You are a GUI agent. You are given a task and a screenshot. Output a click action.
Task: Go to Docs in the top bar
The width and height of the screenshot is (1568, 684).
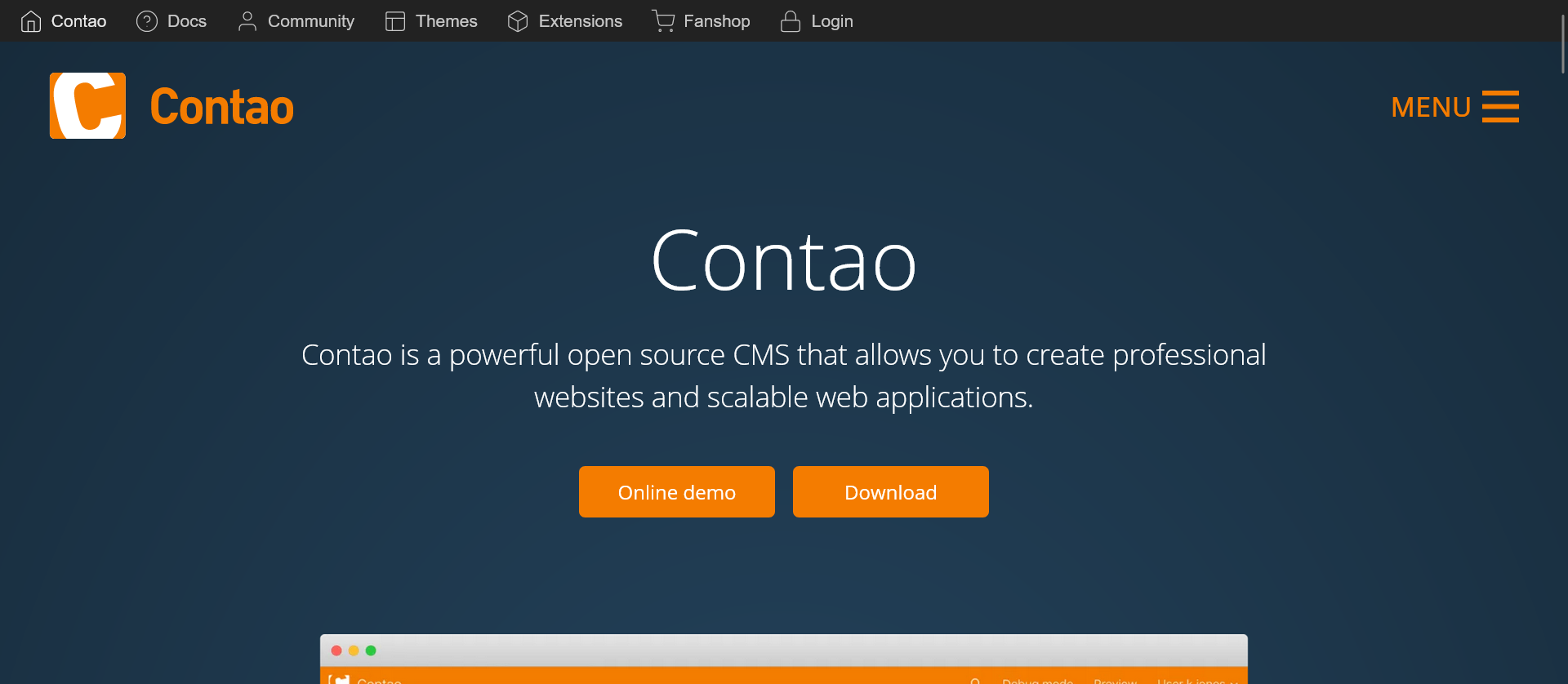[x=187, y=21]
